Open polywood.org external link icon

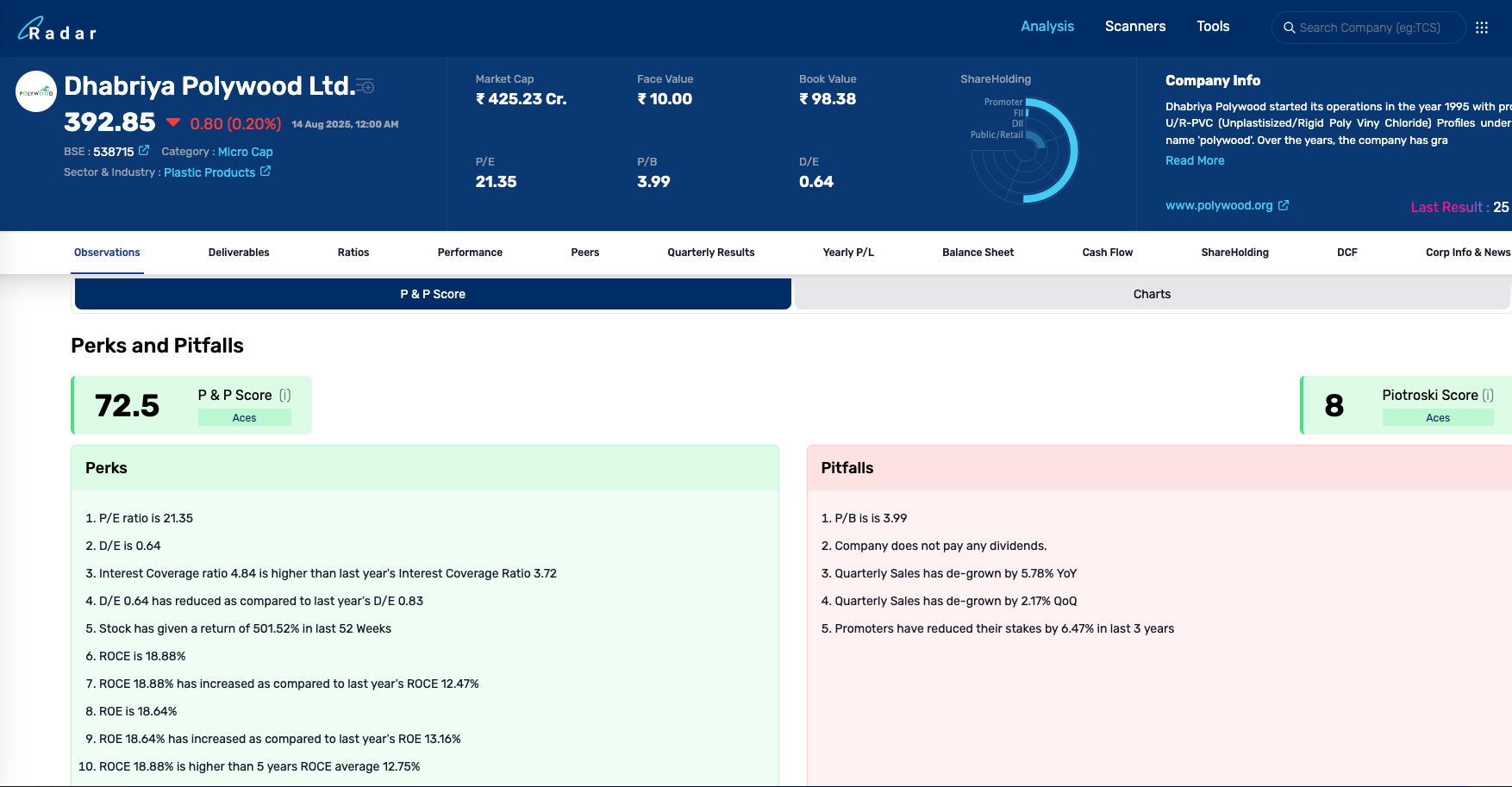click(1284, 205)
